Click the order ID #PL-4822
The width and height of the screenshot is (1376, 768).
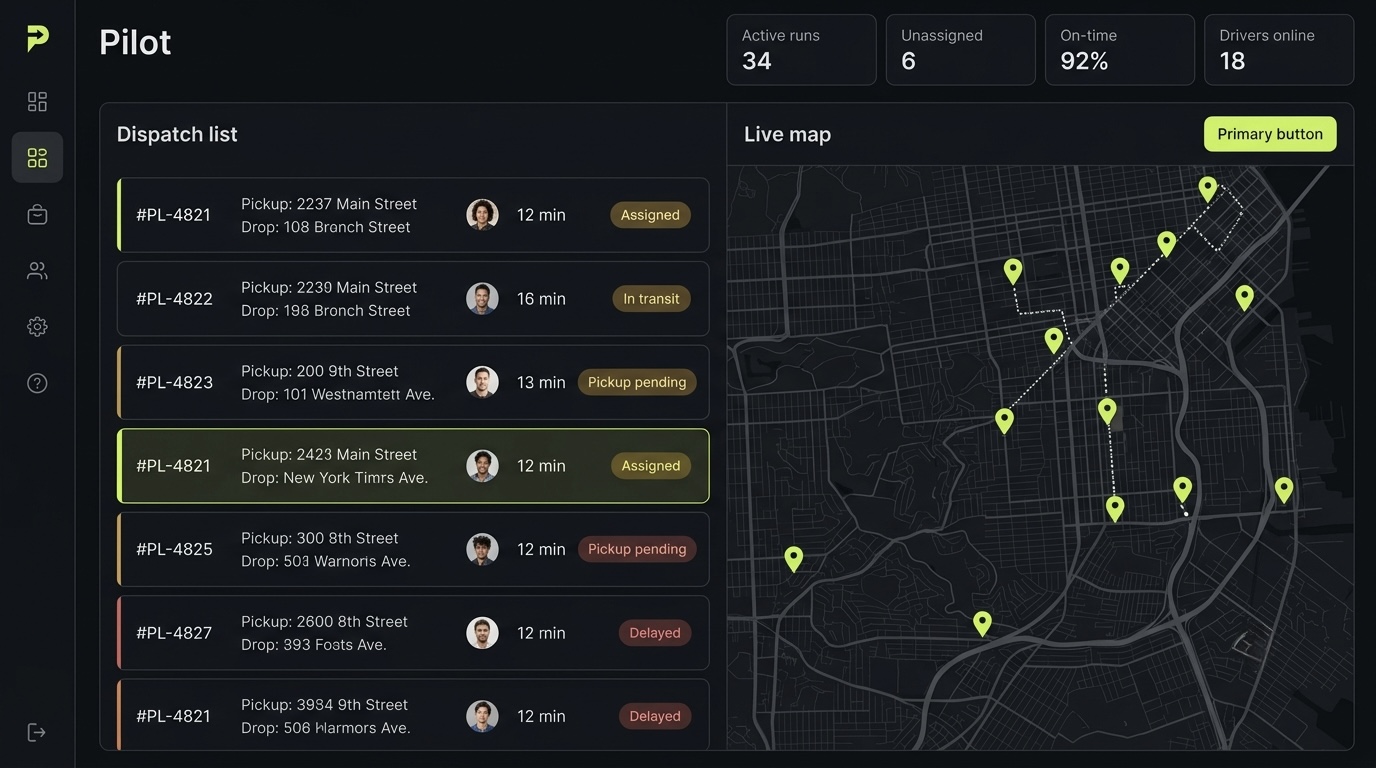click(174, 299)
